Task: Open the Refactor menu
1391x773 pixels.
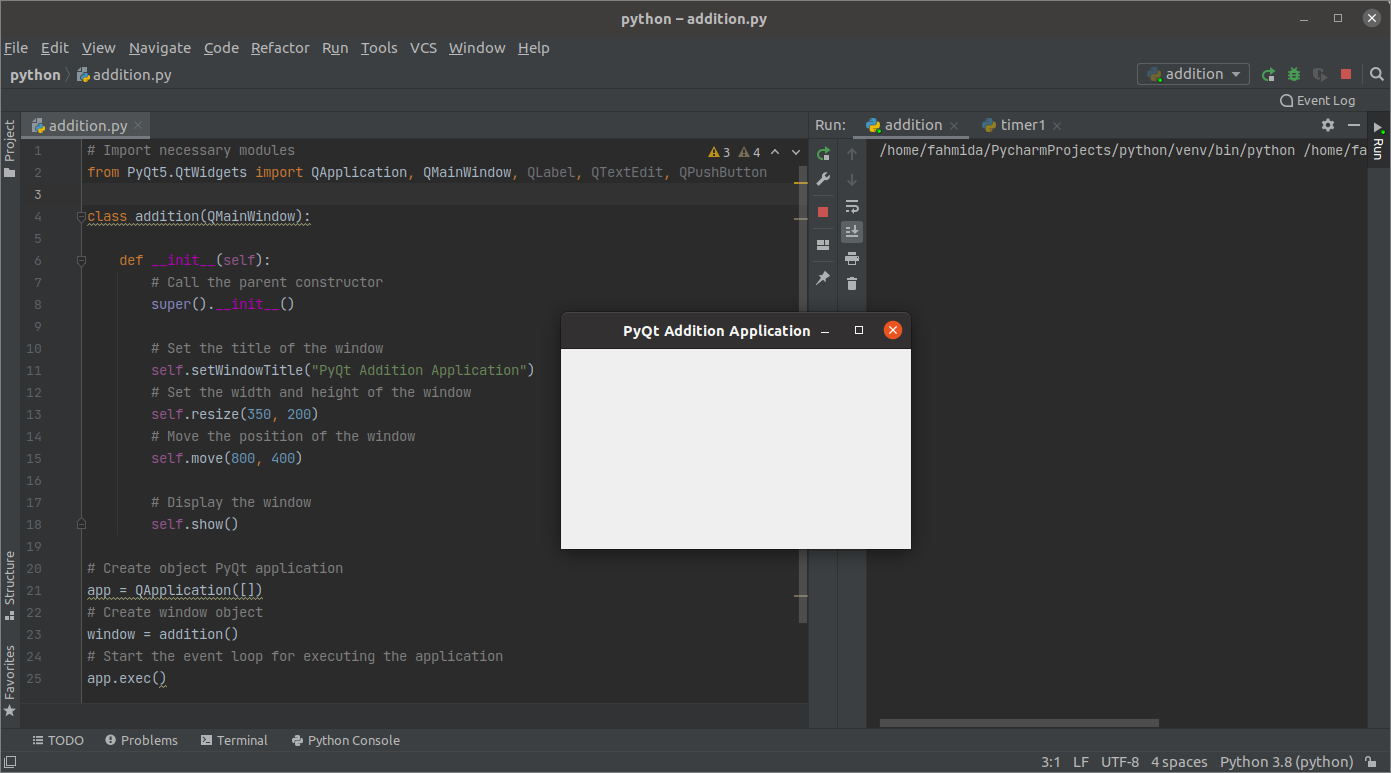Action: (x=280, y=48)
